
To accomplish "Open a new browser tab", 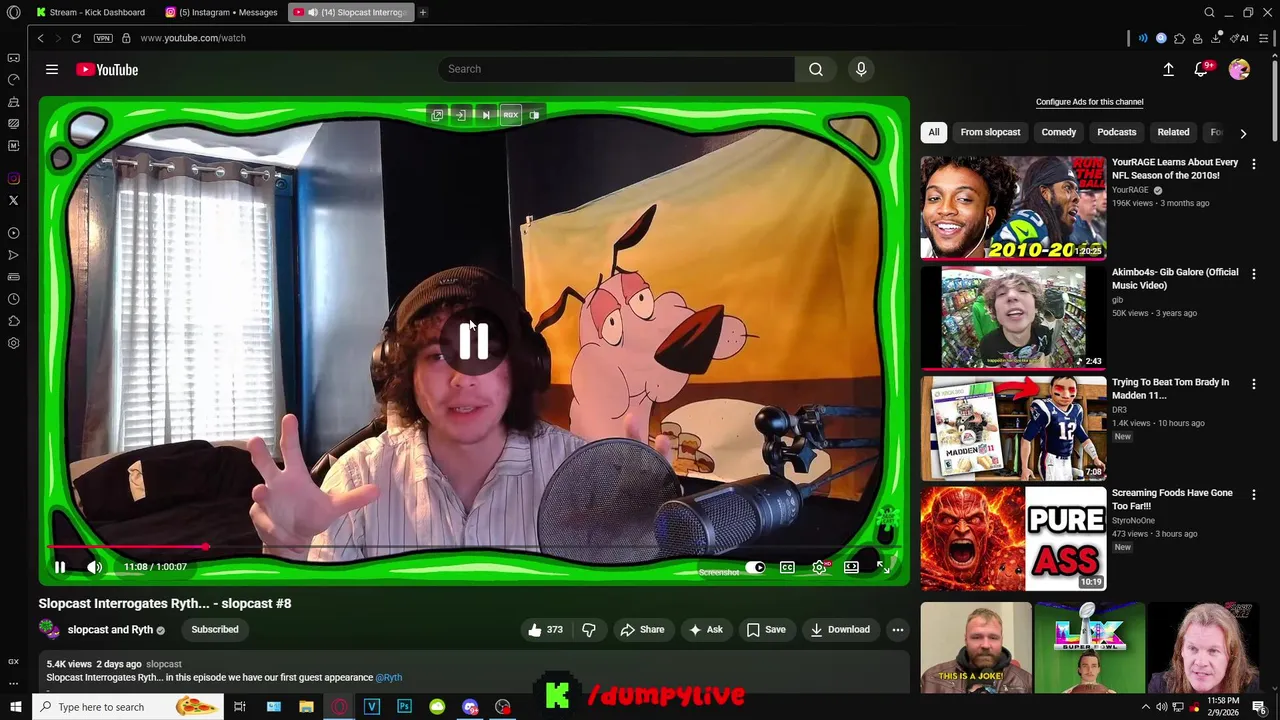I will (423, 12).
